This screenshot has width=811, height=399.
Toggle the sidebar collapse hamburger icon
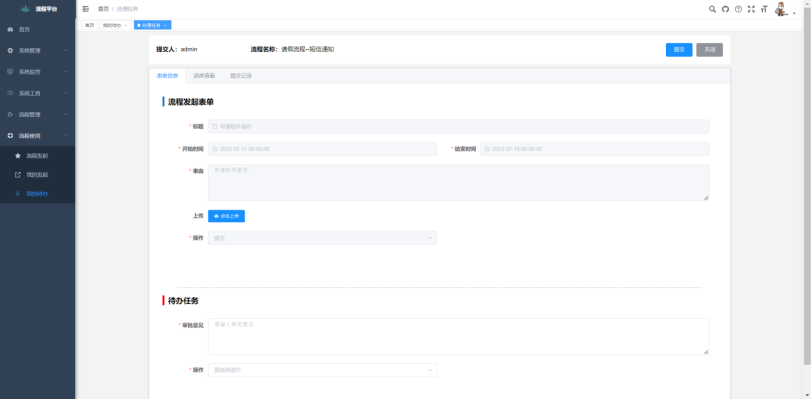click(x=86, y=9)
